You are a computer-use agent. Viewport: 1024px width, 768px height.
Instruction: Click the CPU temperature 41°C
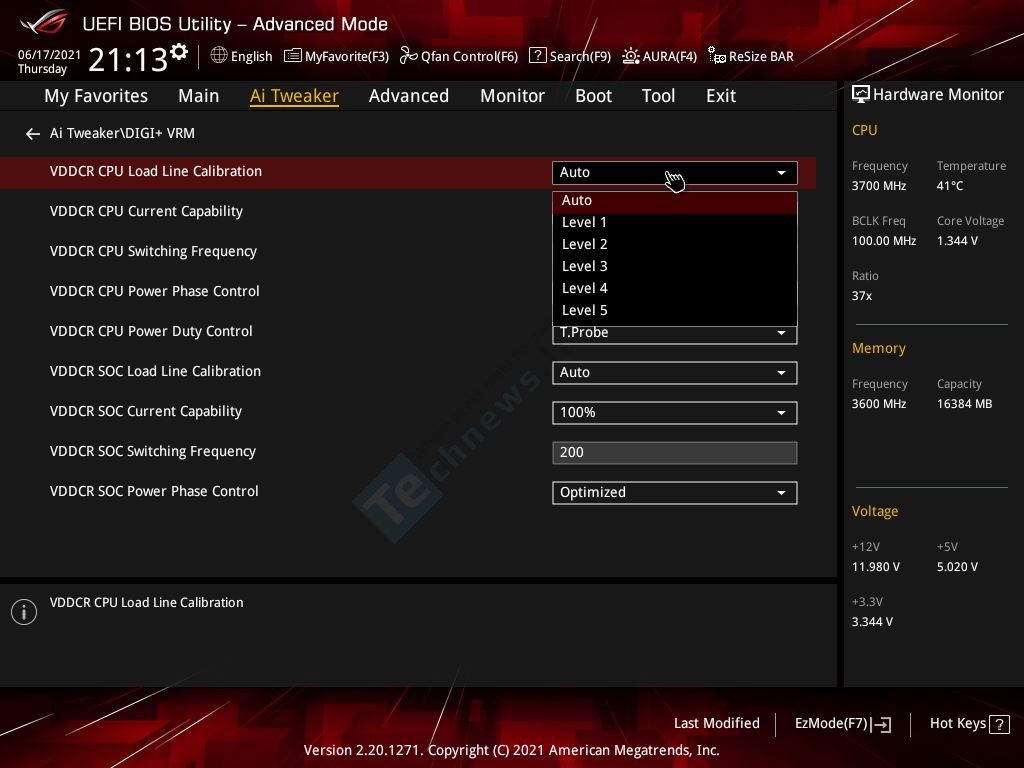[x=950, y=186]
